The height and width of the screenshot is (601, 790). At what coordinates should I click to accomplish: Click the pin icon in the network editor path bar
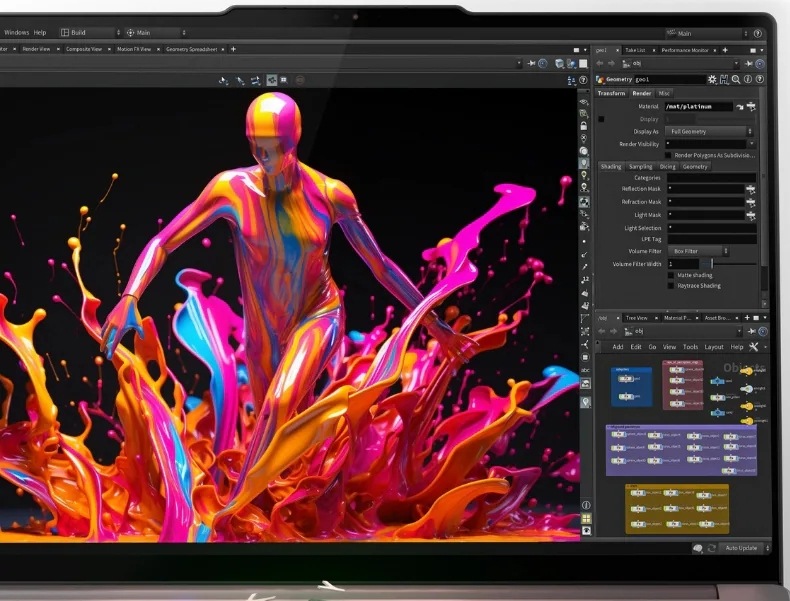(x=752, y=331)
